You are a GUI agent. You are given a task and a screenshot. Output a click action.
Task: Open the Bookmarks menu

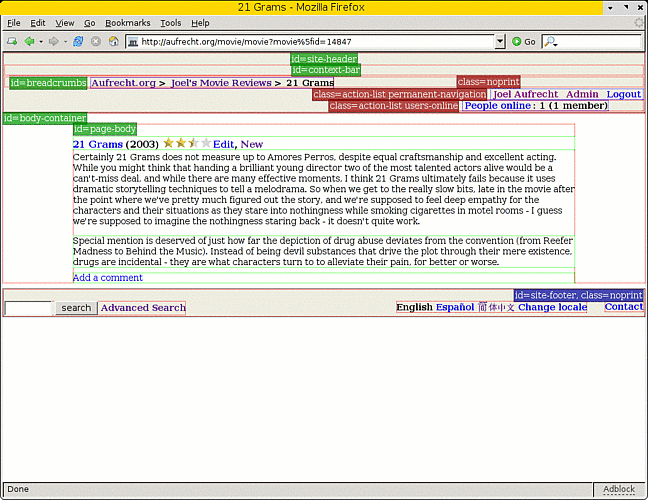coord(127,22)
